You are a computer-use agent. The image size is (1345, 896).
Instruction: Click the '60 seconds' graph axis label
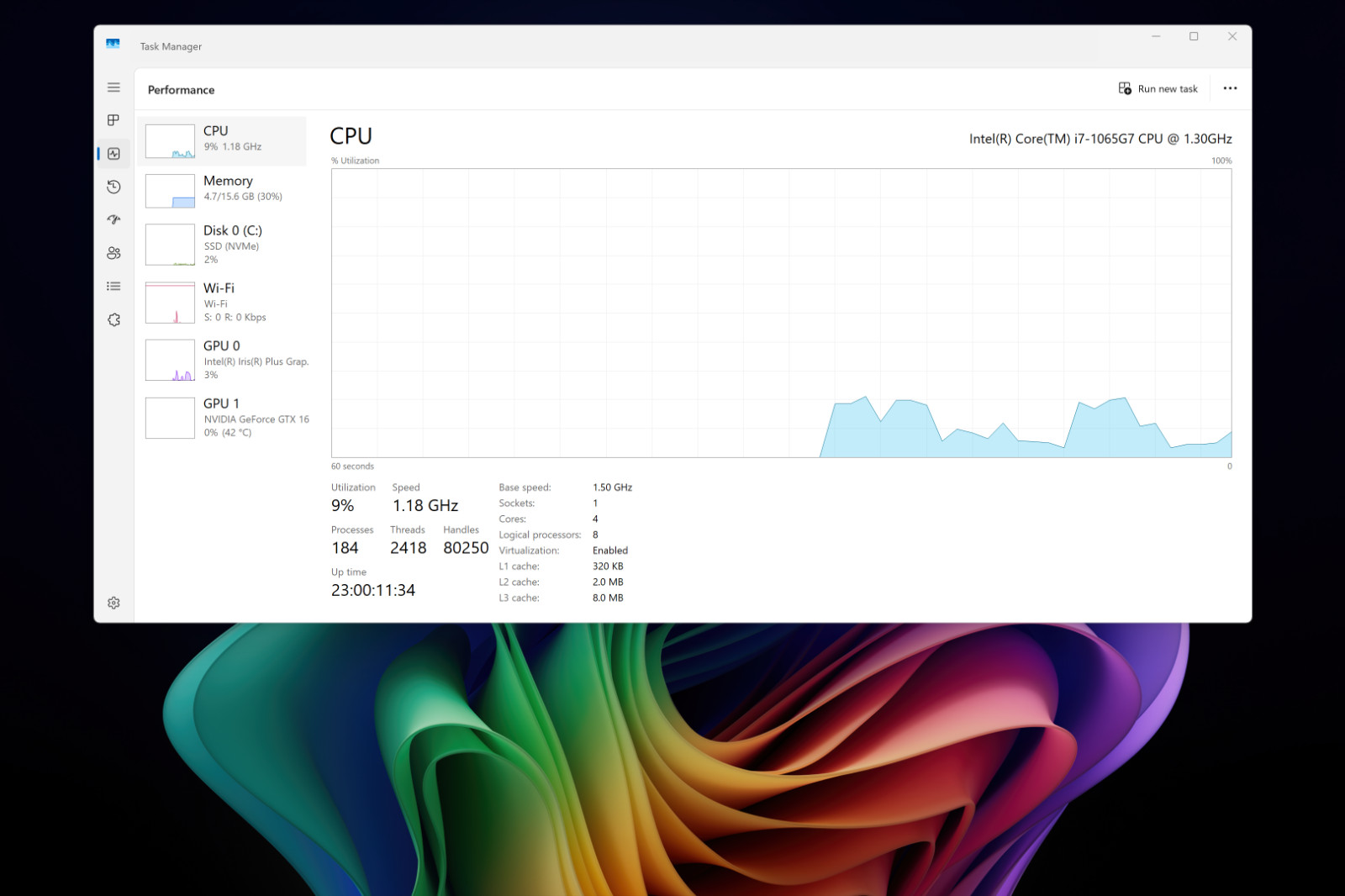[352, 466]
